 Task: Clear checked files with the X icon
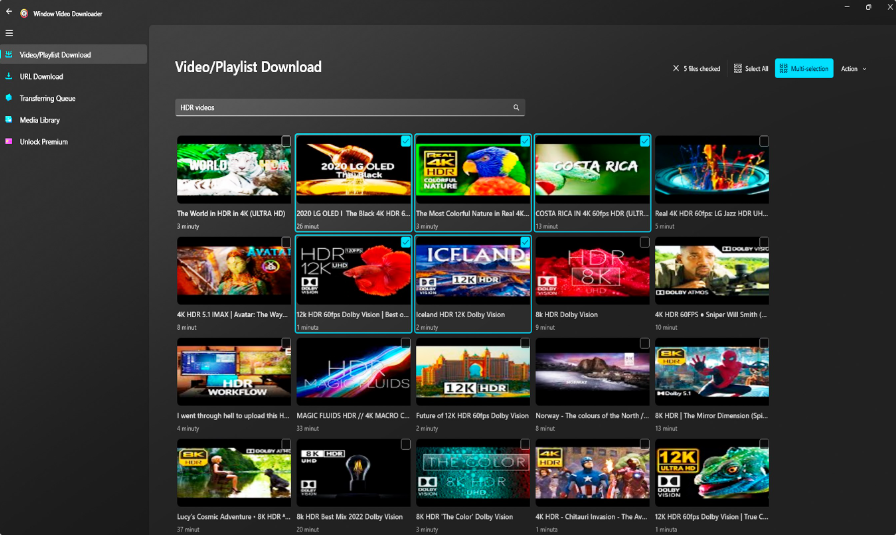pos(676,68)
